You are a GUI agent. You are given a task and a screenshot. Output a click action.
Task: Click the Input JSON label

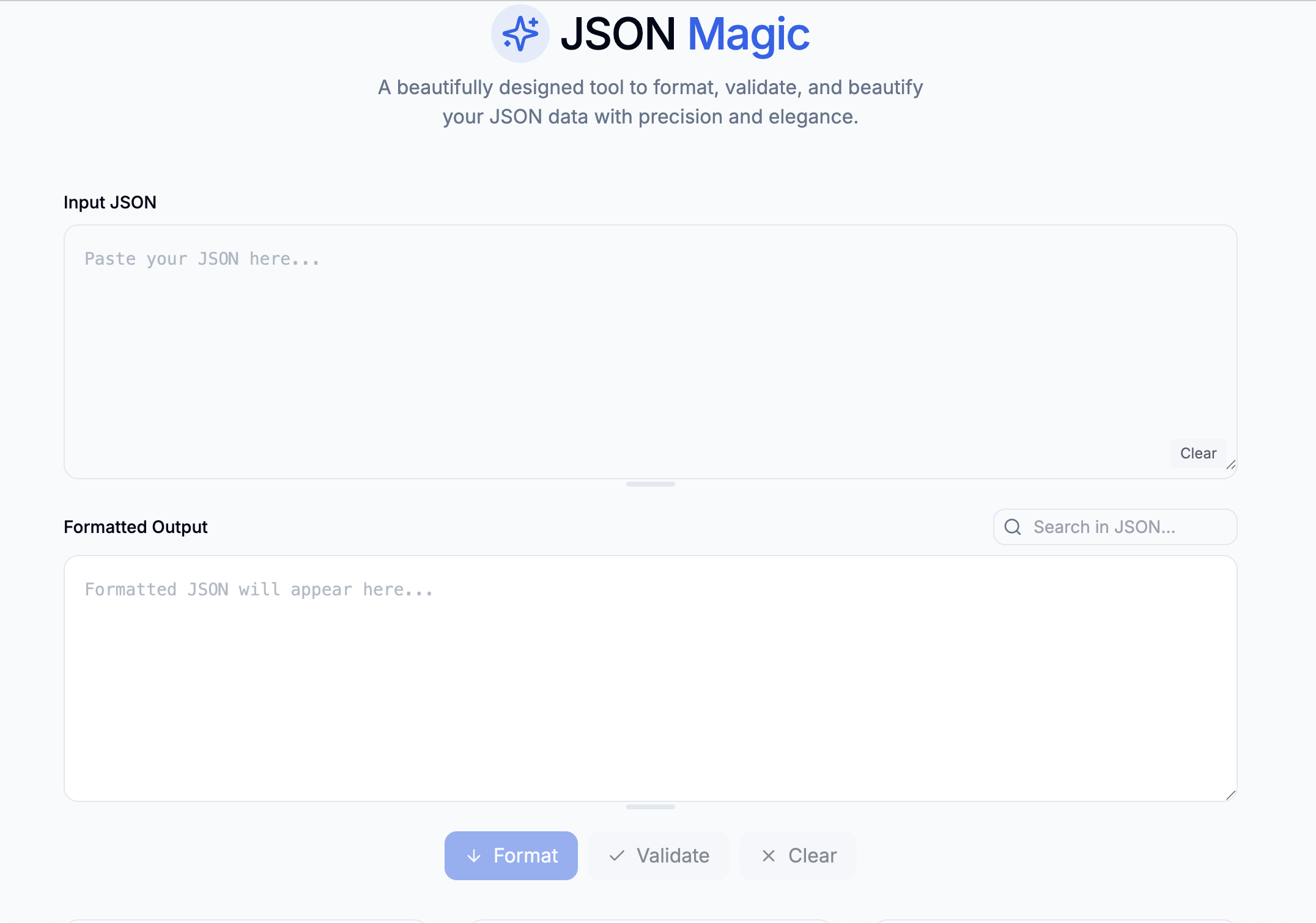[x=110, y=202]
